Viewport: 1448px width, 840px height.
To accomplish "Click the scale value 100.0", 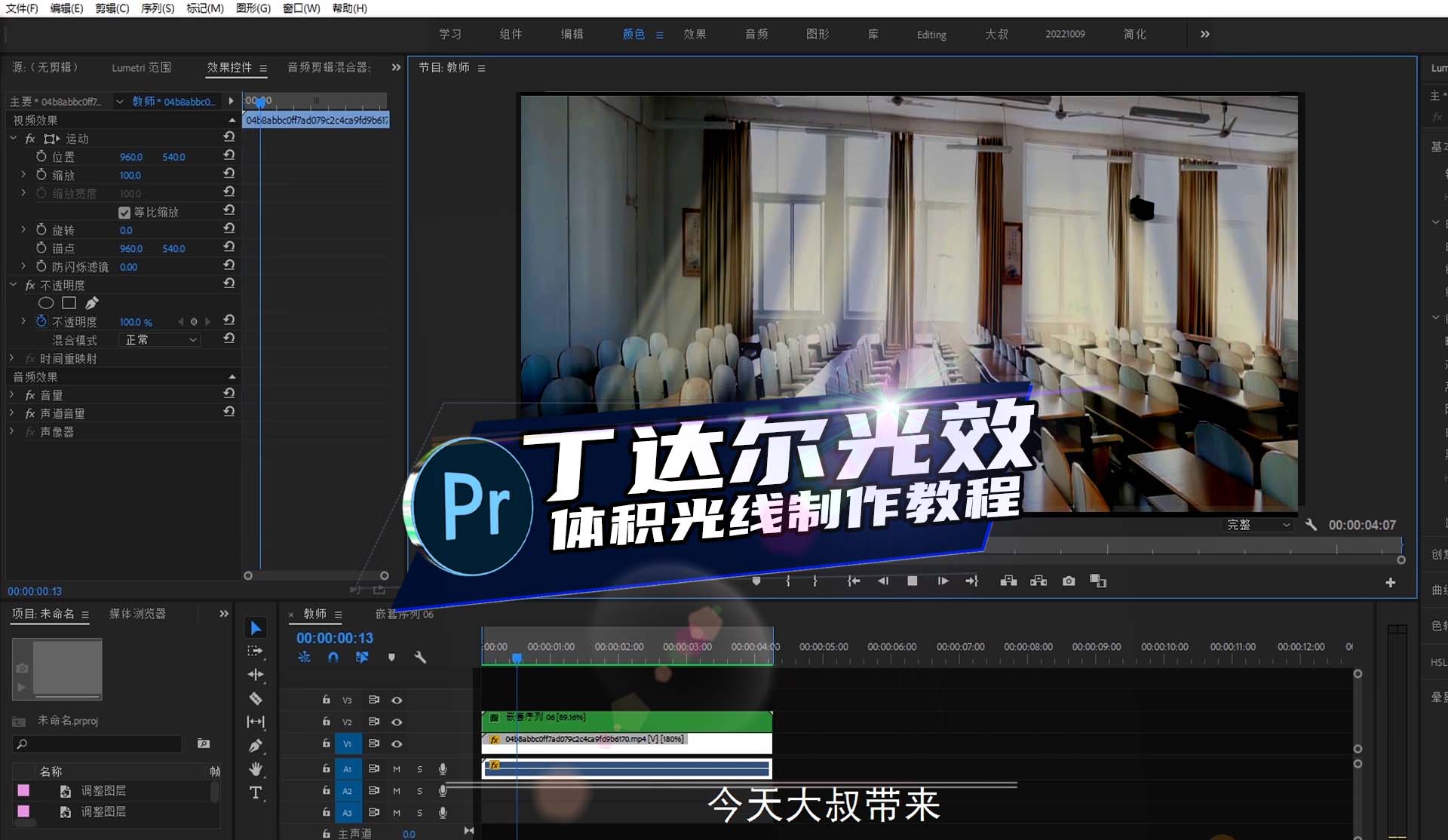I will click(130, 175).
